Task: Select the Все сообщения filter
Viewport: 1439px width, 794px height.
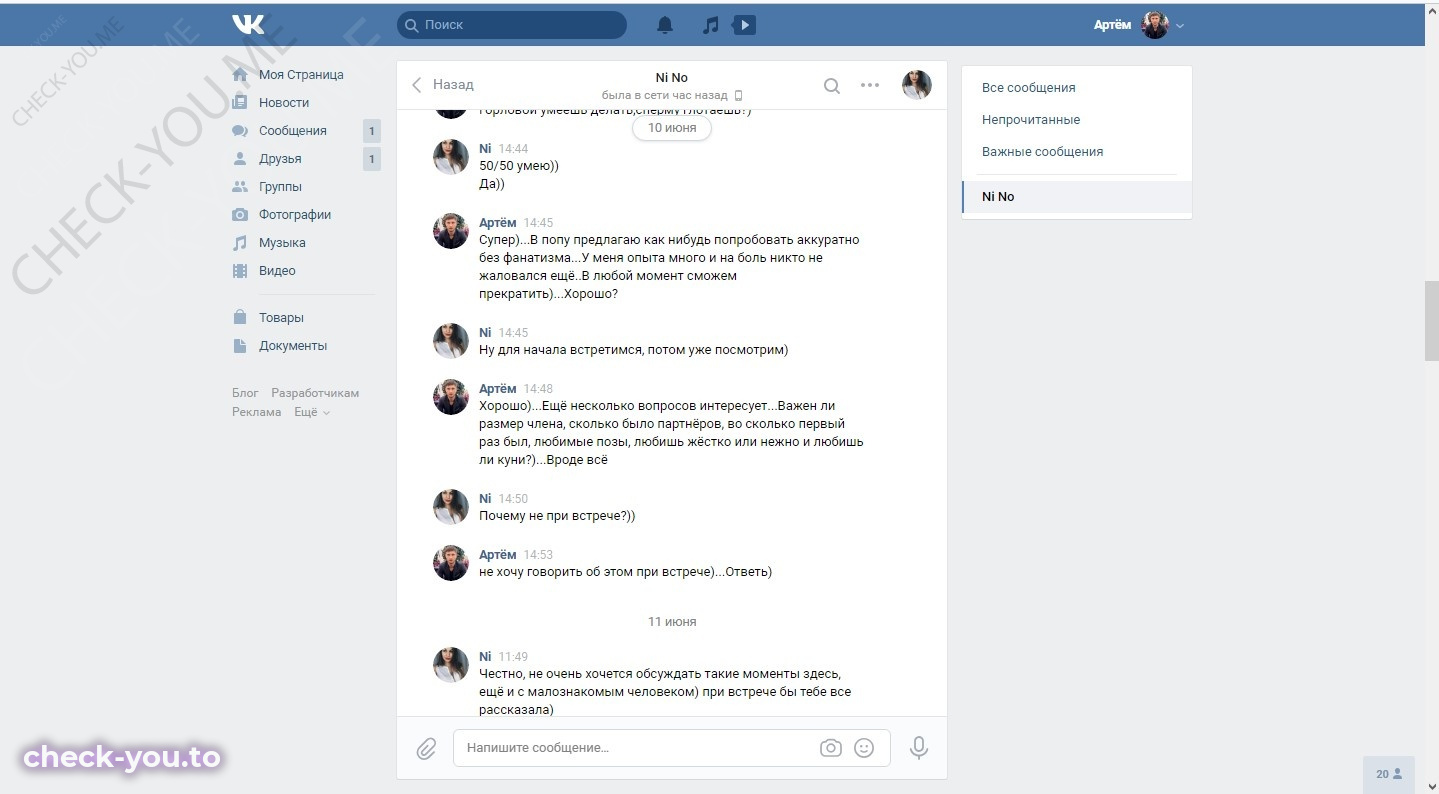Action: (1076, 88)
